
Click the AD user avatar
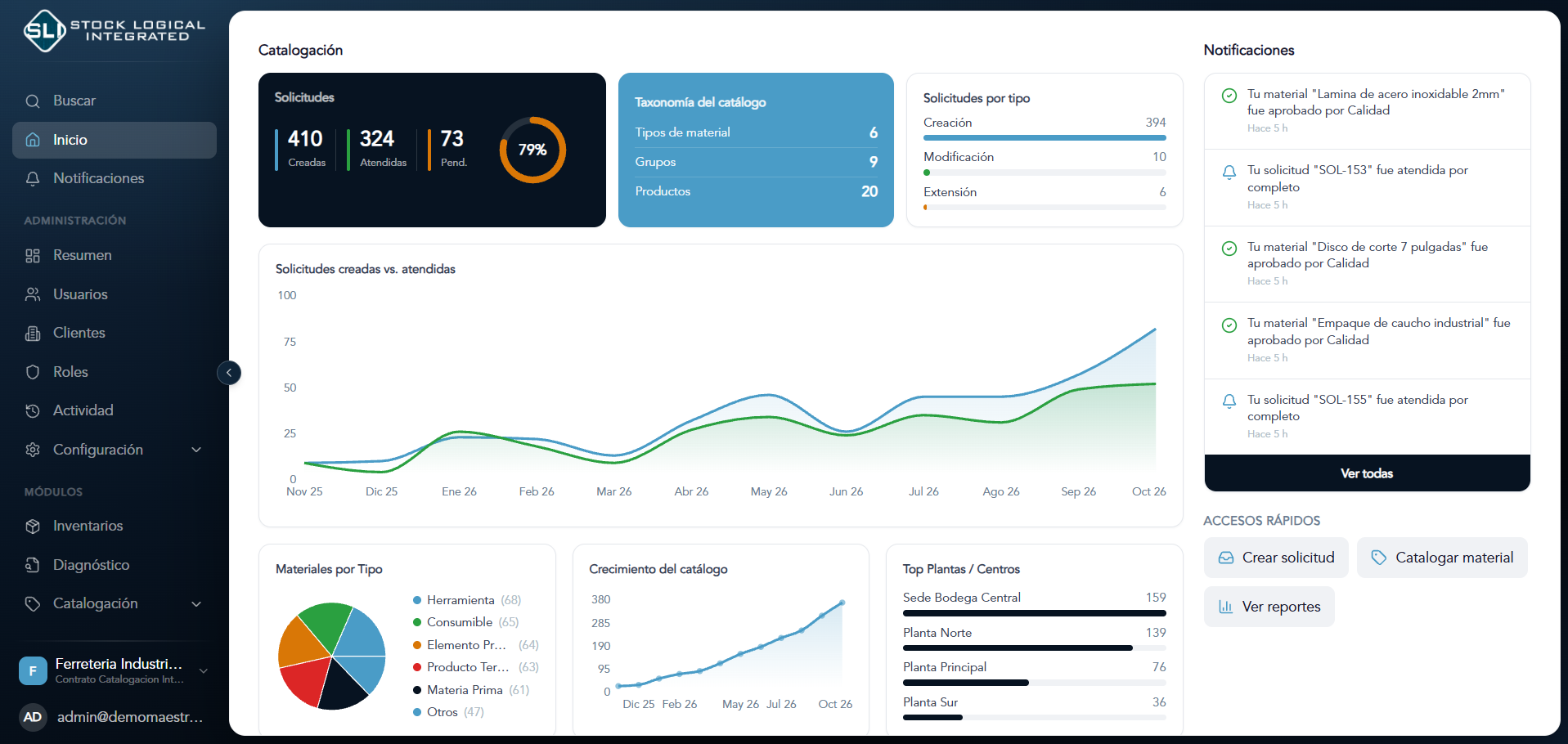(x=33, y=717)
